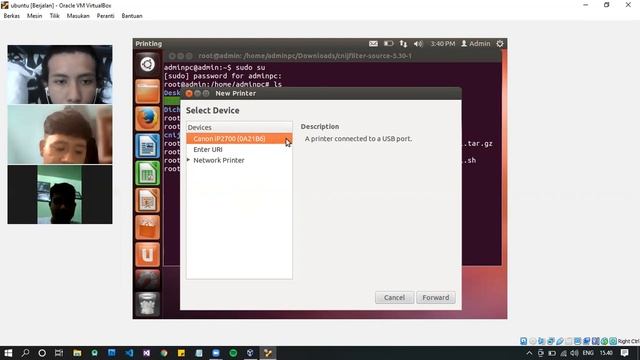Open Sticky Notes from the taskbar

click(x=181, y=353)
